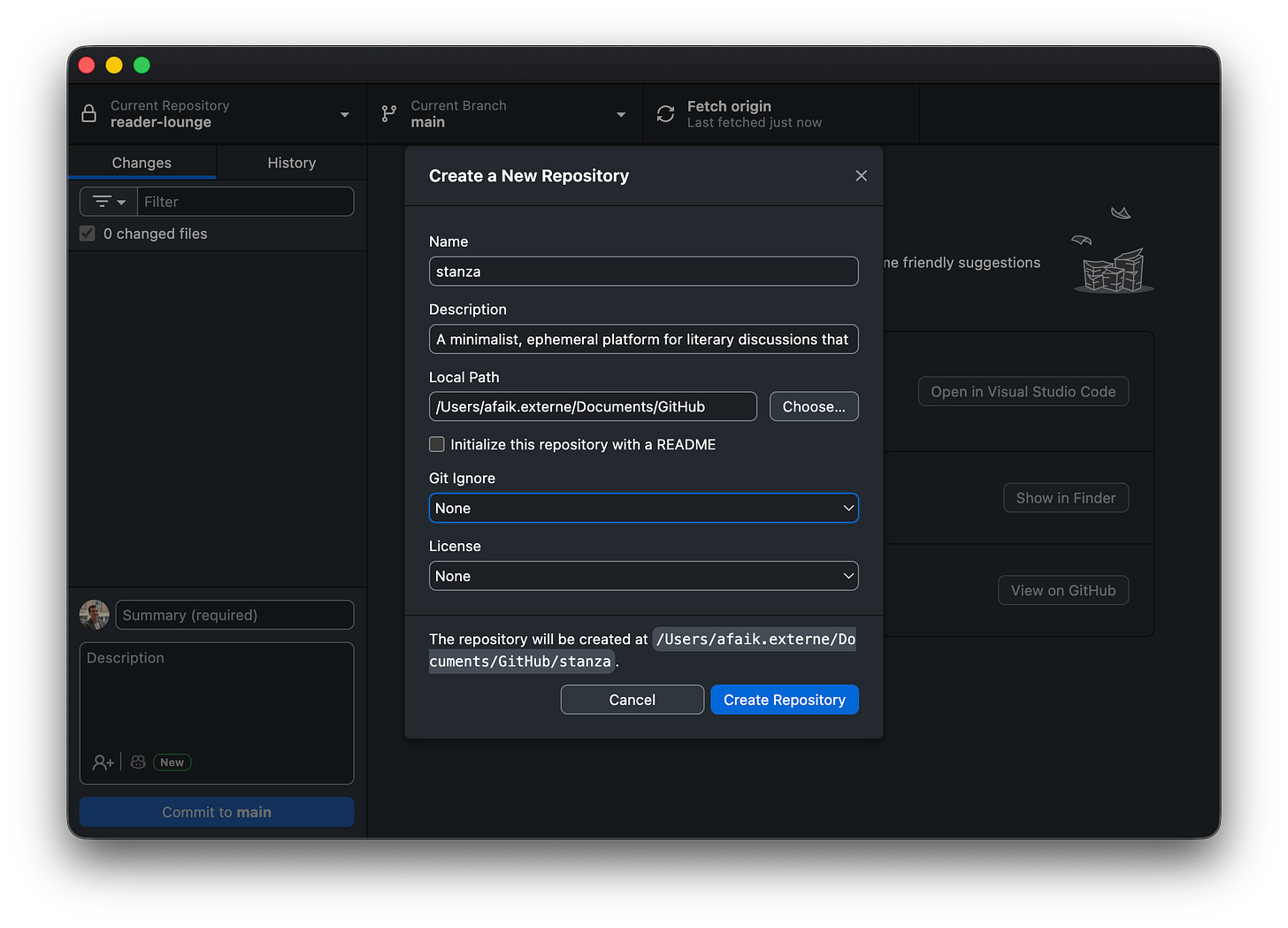The width and height of the screenshot is (1288, 928).
Task: Click the fetch origin sync icon
Action: [664, 113]
